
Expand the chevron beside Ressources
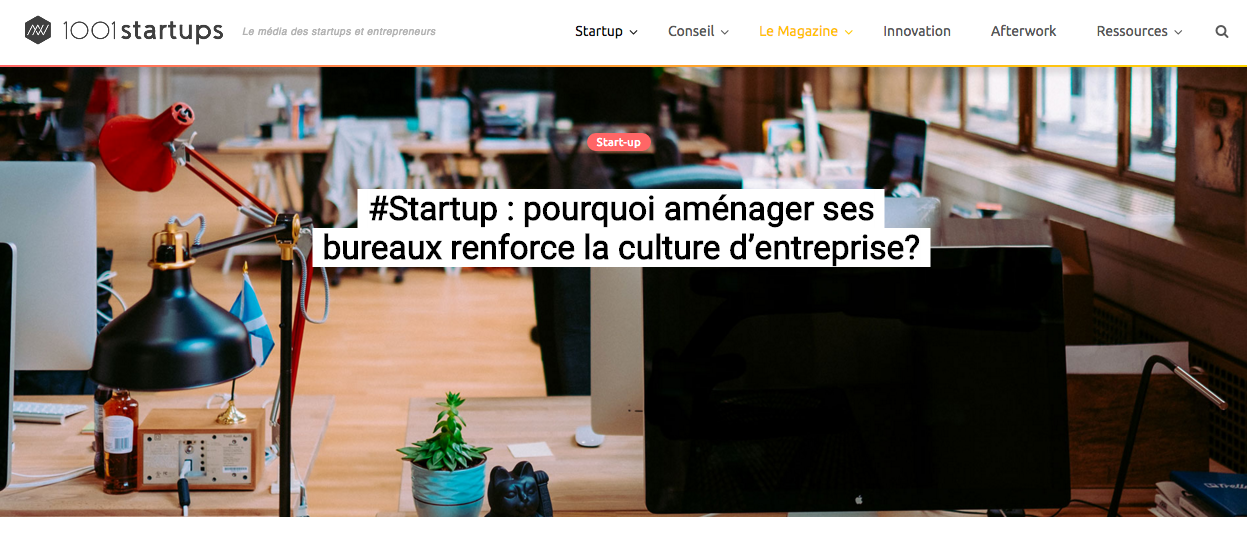point(1178,32)
